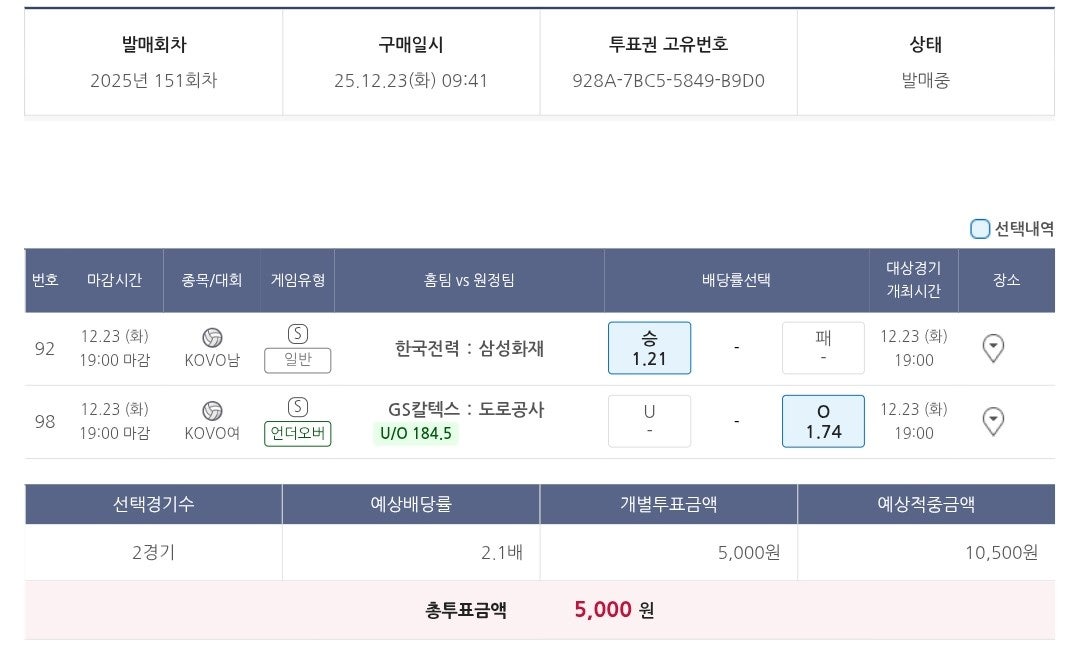Viewport: 1069px width, 648px height.
Task: Click the 언더오버 game type badge
Action: pyautogui.click(x=297, y=433)
